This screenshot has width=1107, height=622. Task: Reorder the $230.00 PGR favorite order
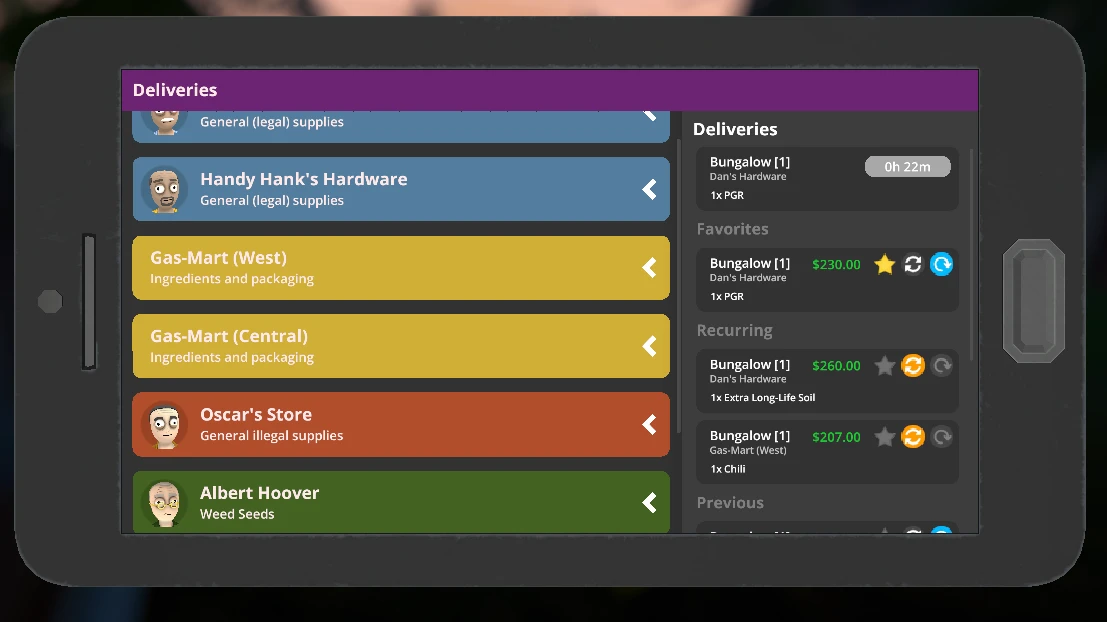tap(941, 264)
